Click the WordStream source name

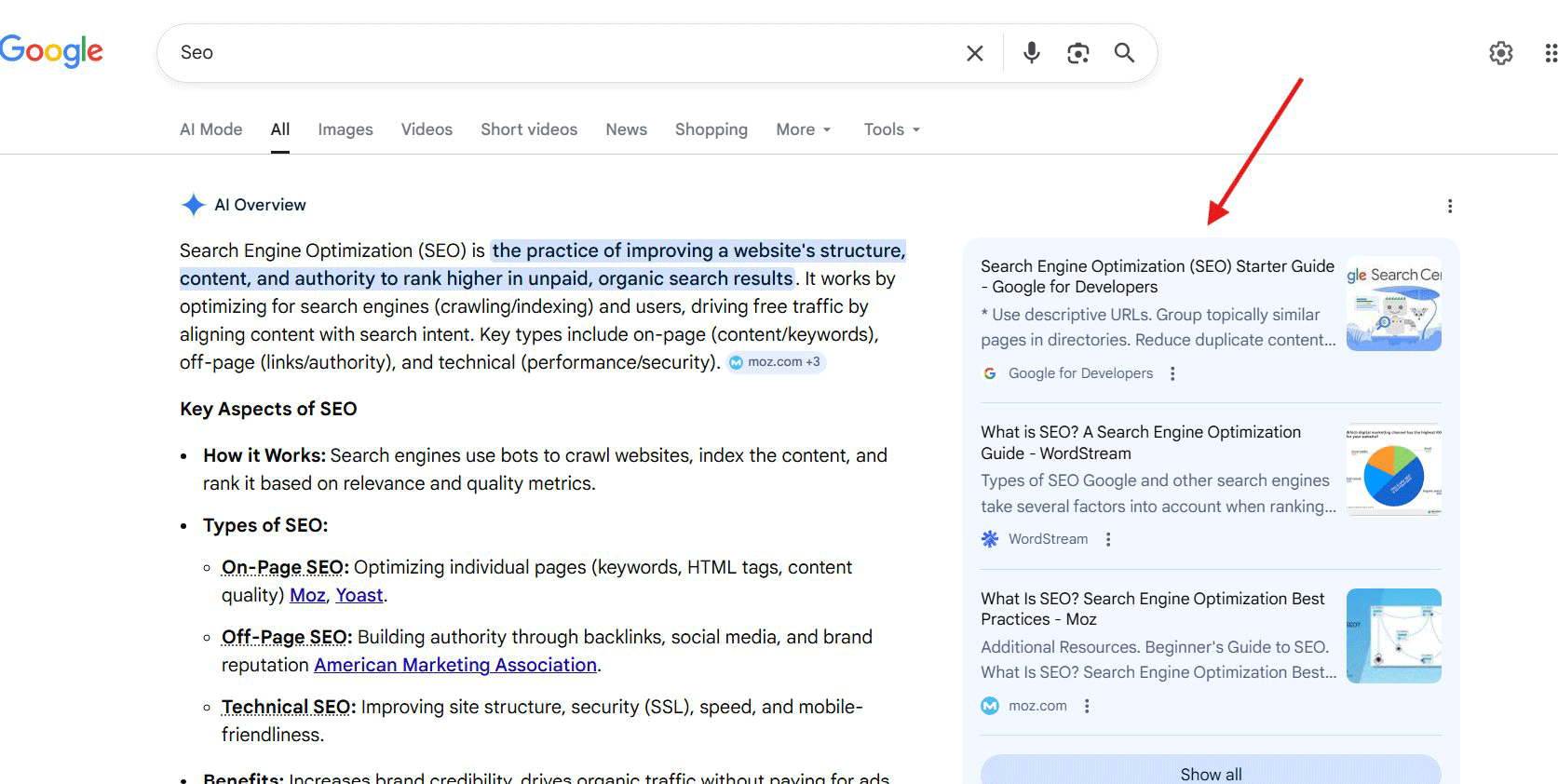1048,539
